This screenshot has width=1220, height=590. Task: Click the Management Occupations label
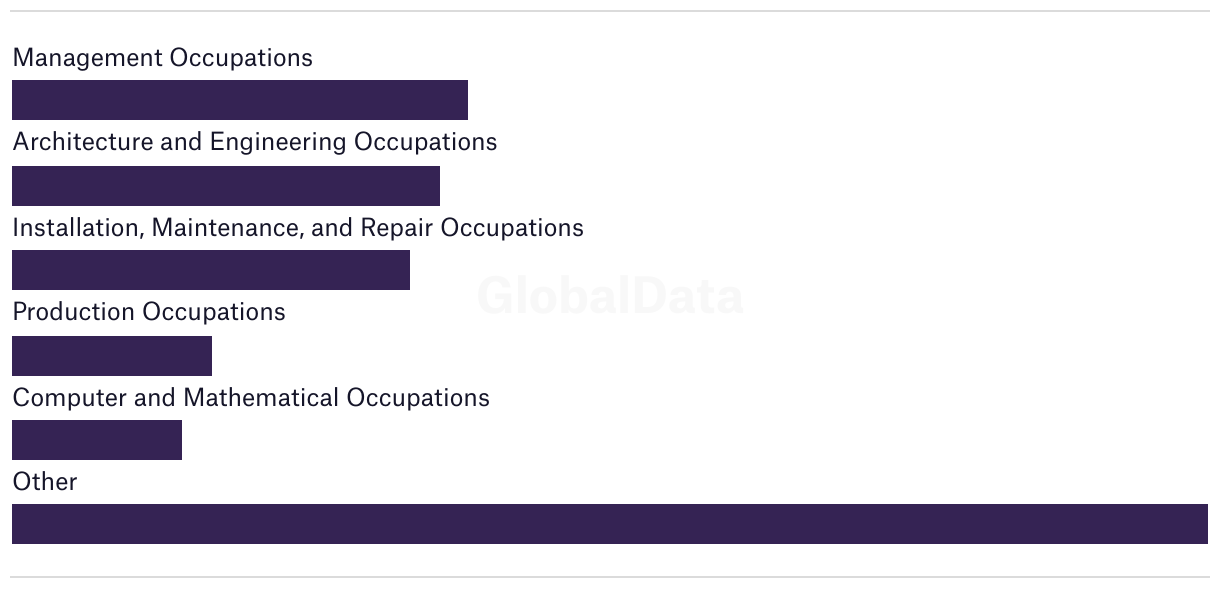point(162,58)
